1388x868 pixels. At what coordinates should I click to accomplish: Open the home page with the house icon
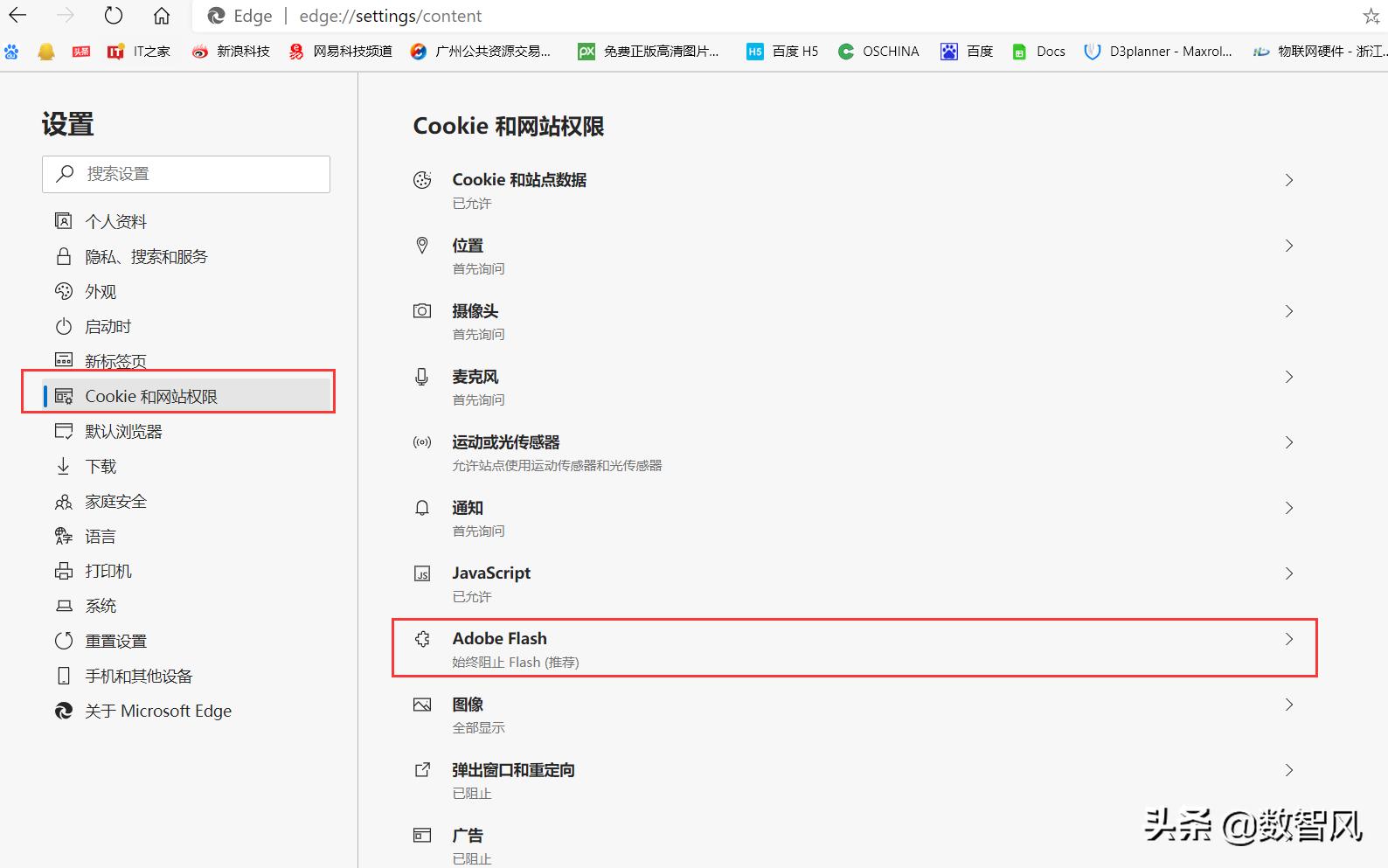click(162, 16)
